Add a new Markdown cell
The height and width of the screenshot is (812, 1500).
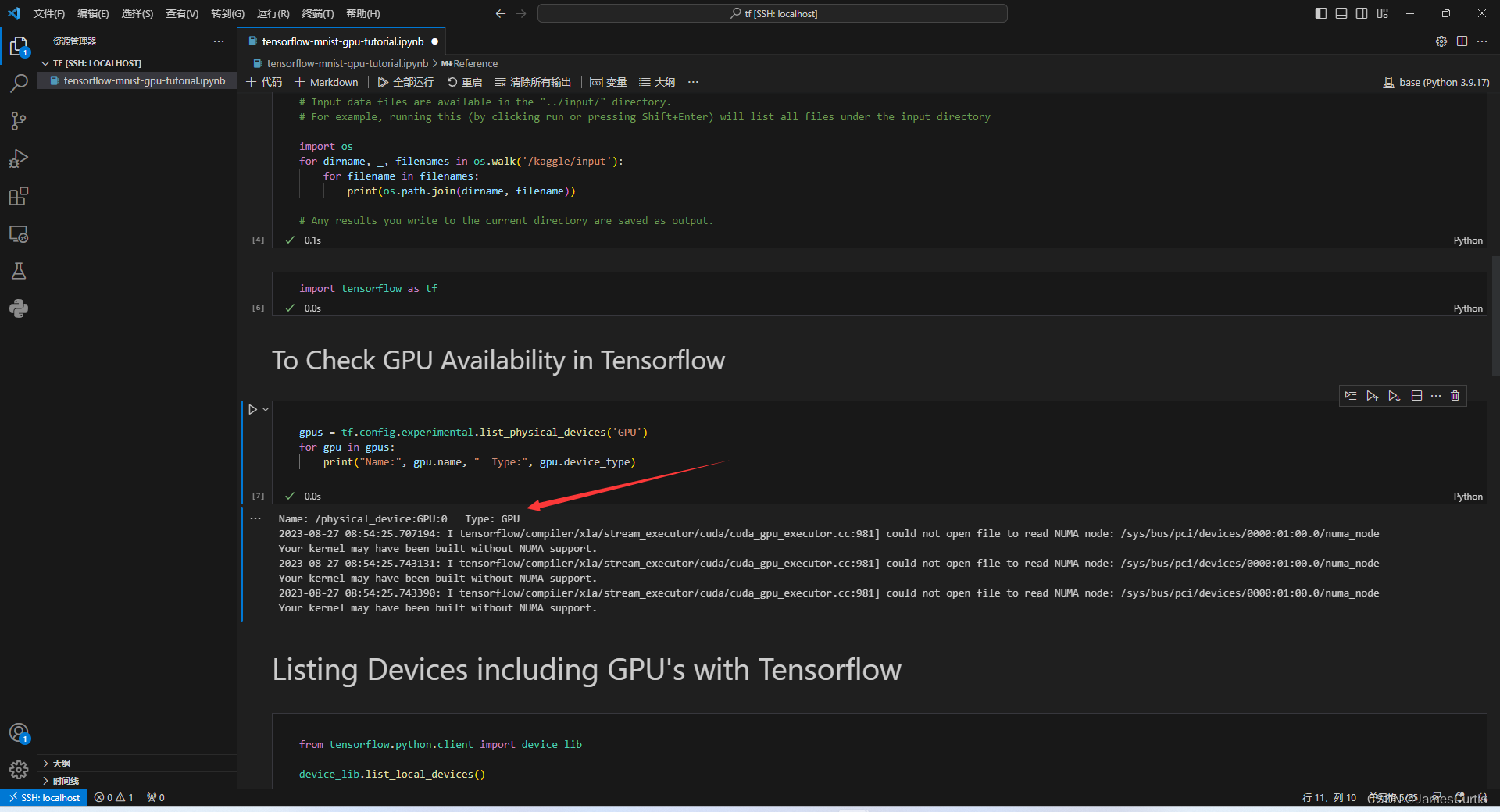pos(326,82)
